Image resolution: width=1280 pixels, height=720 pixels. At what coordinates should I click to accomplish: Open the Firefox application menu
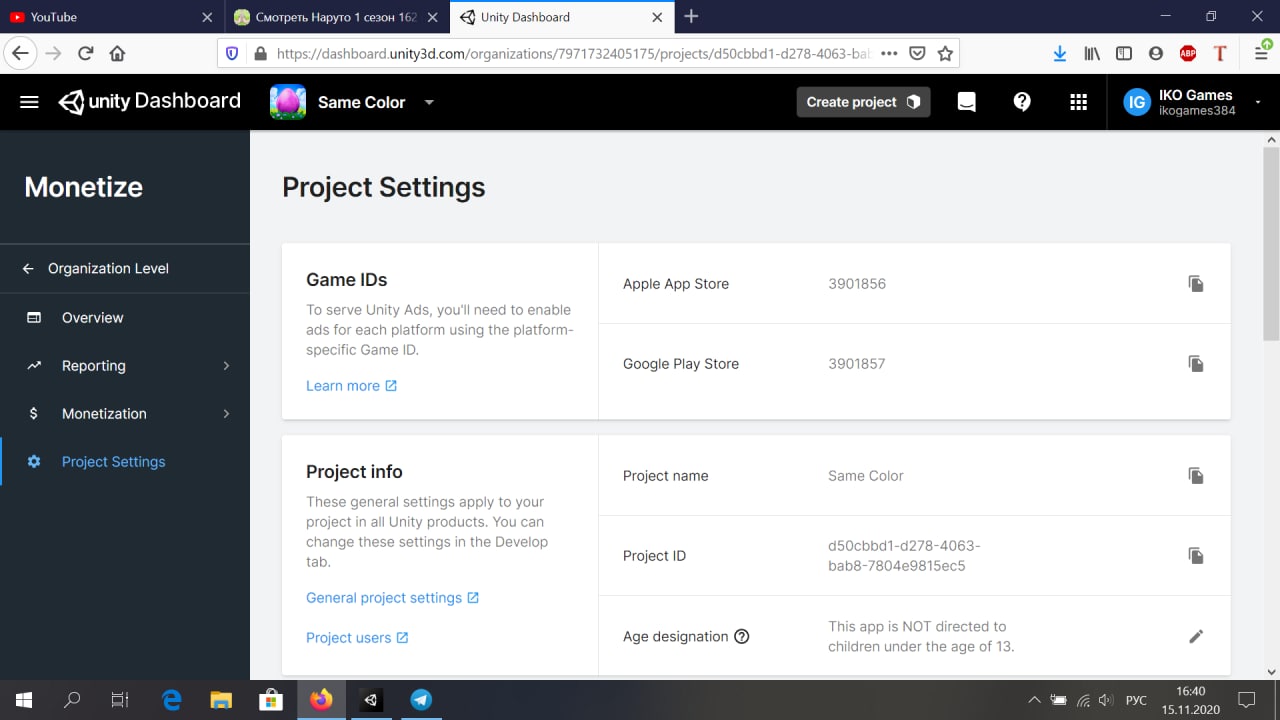coord(1262,54)
